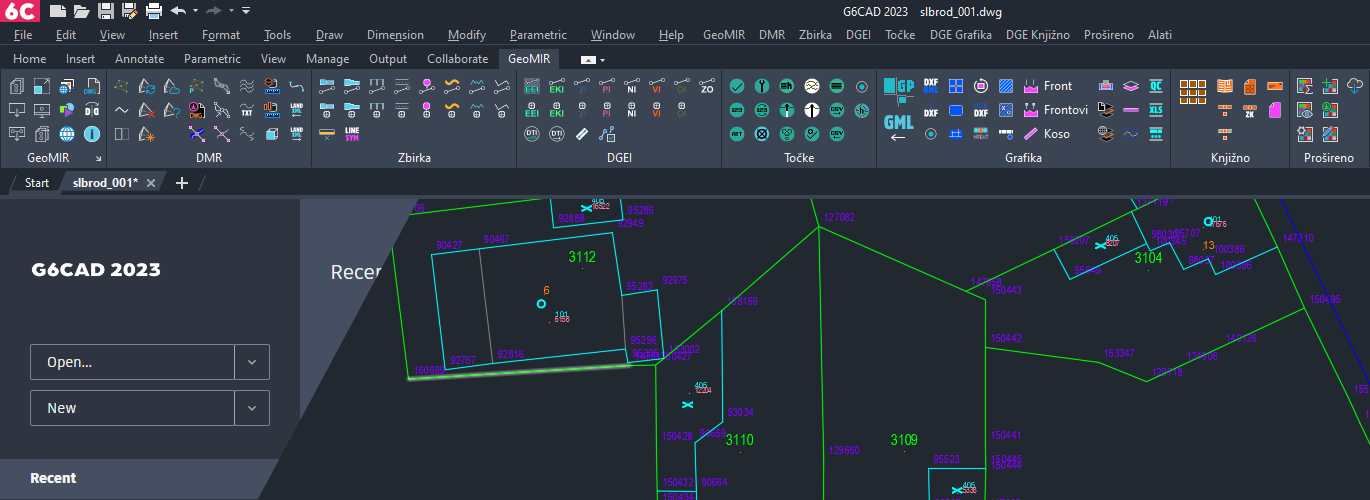Image resolution: width=1370 pixels, height=500 pixels.
Task: Click the blue cube icon in DMR panel
Action: coord(272,134)
